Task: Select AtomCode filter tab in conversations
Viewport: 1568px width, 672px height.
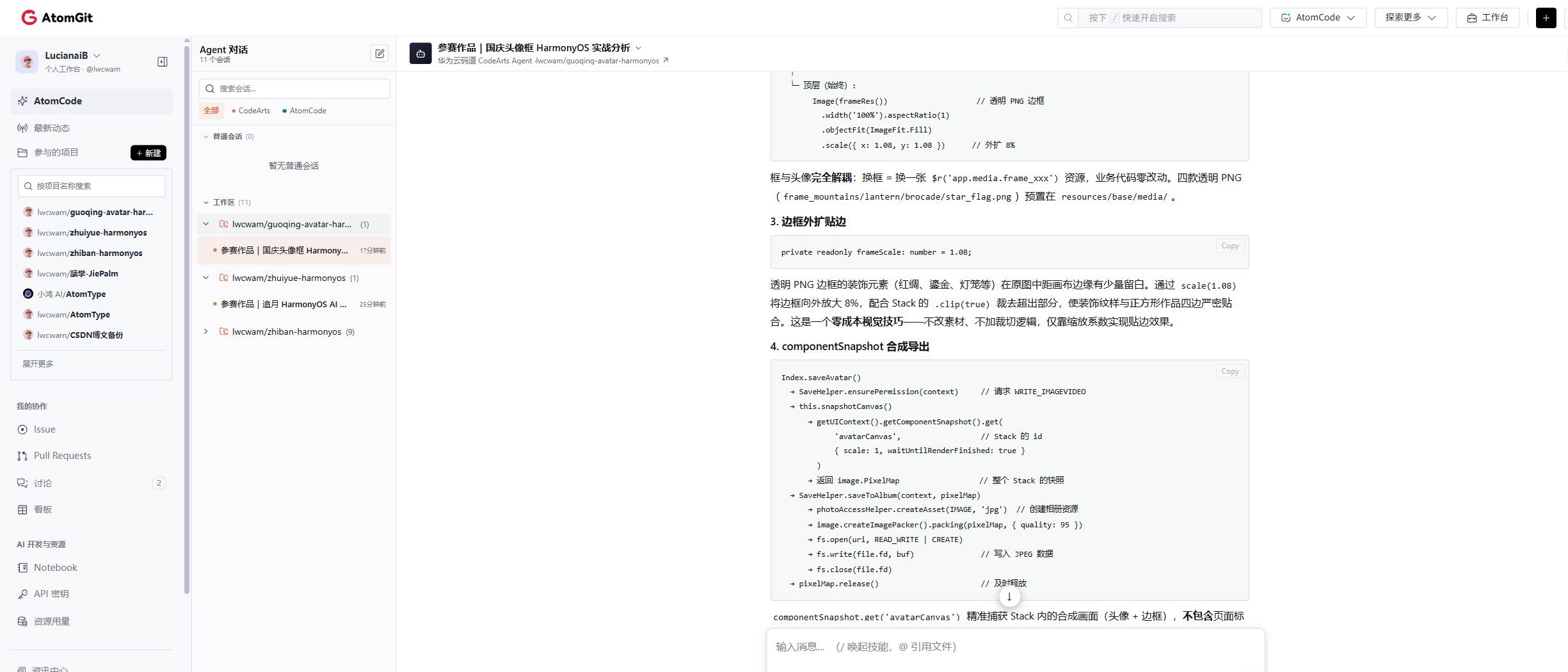Action: 304,111
